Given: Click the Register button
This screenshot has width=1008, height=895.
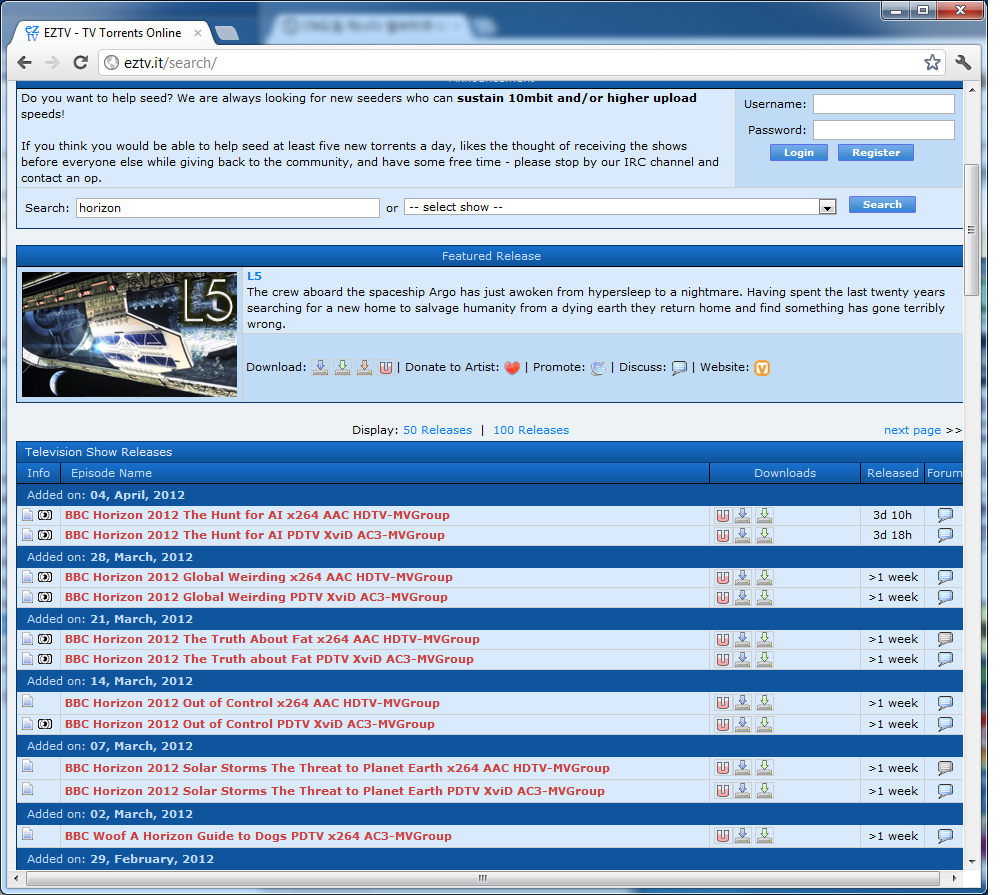Looking at the screenshot, I should tap(876, 152).
